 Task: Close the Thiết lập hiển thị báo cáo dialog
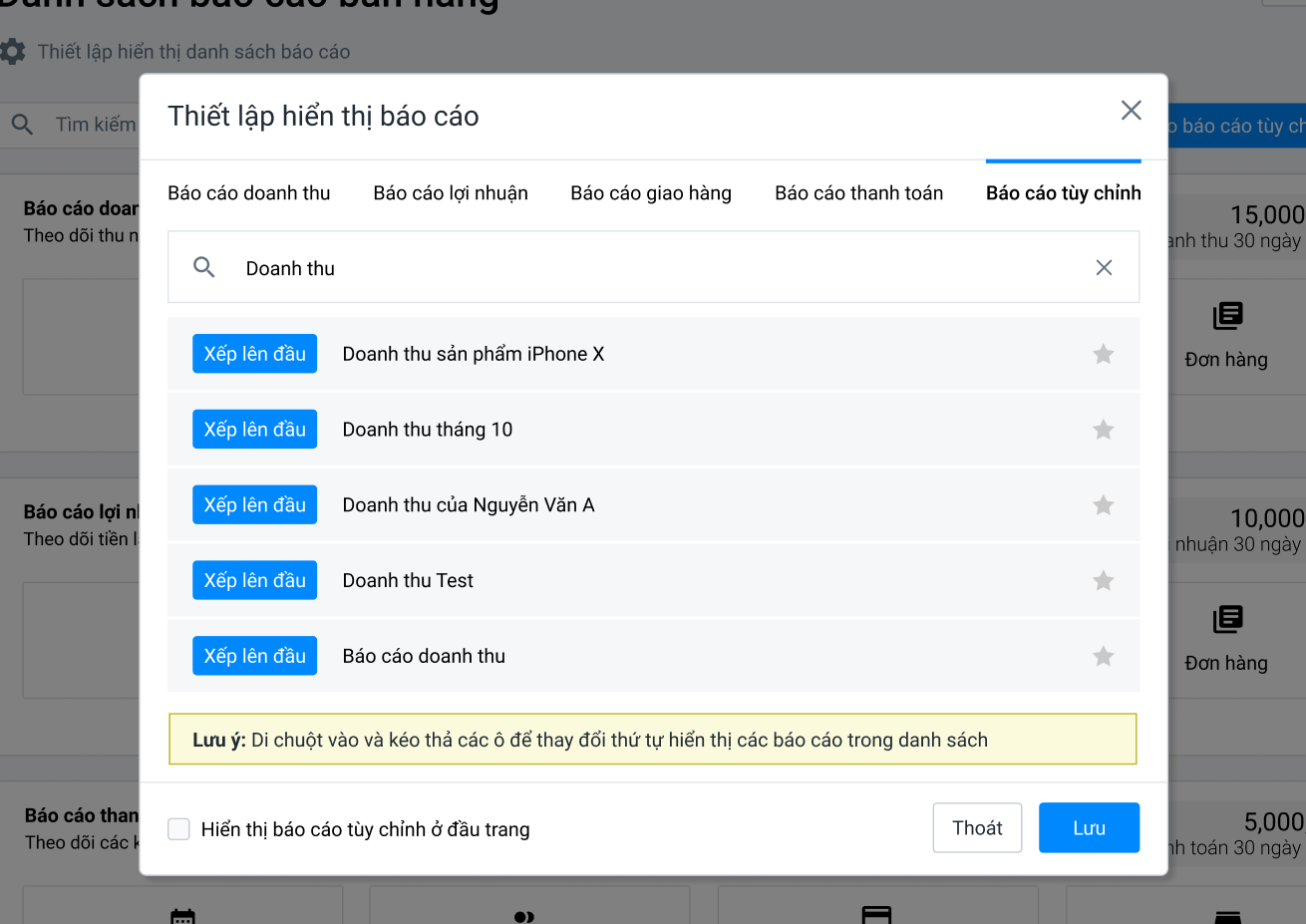coord(1131,111)
